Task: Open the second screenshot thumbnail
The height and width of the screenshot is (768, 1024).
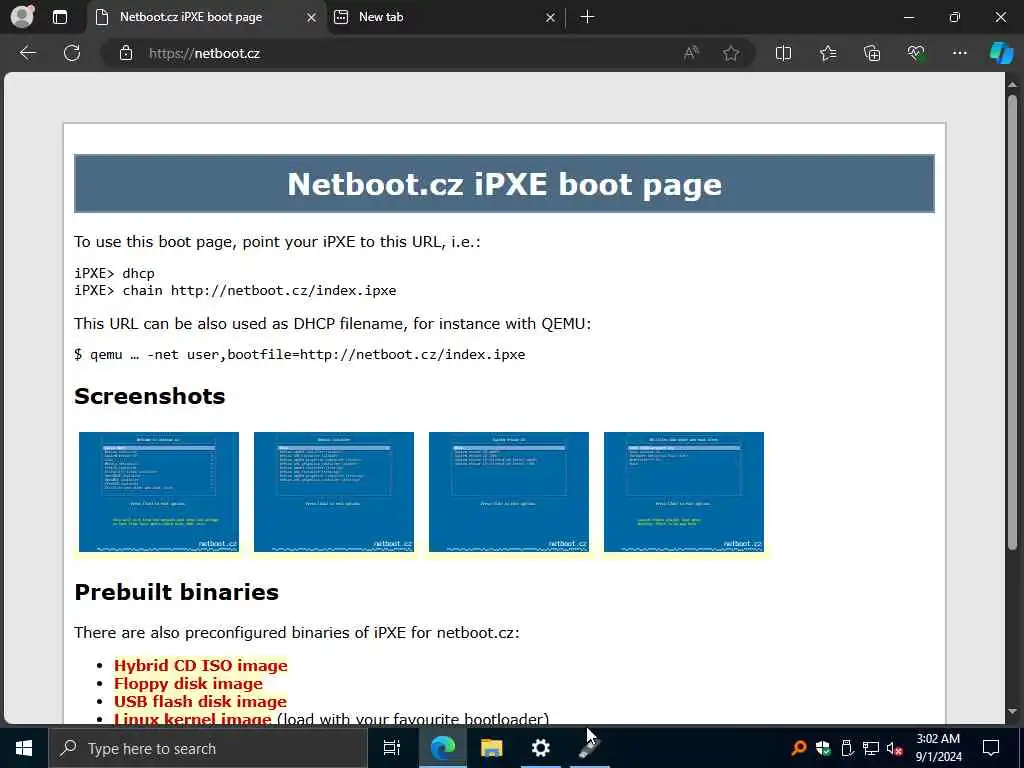Action: coord(334,492)
